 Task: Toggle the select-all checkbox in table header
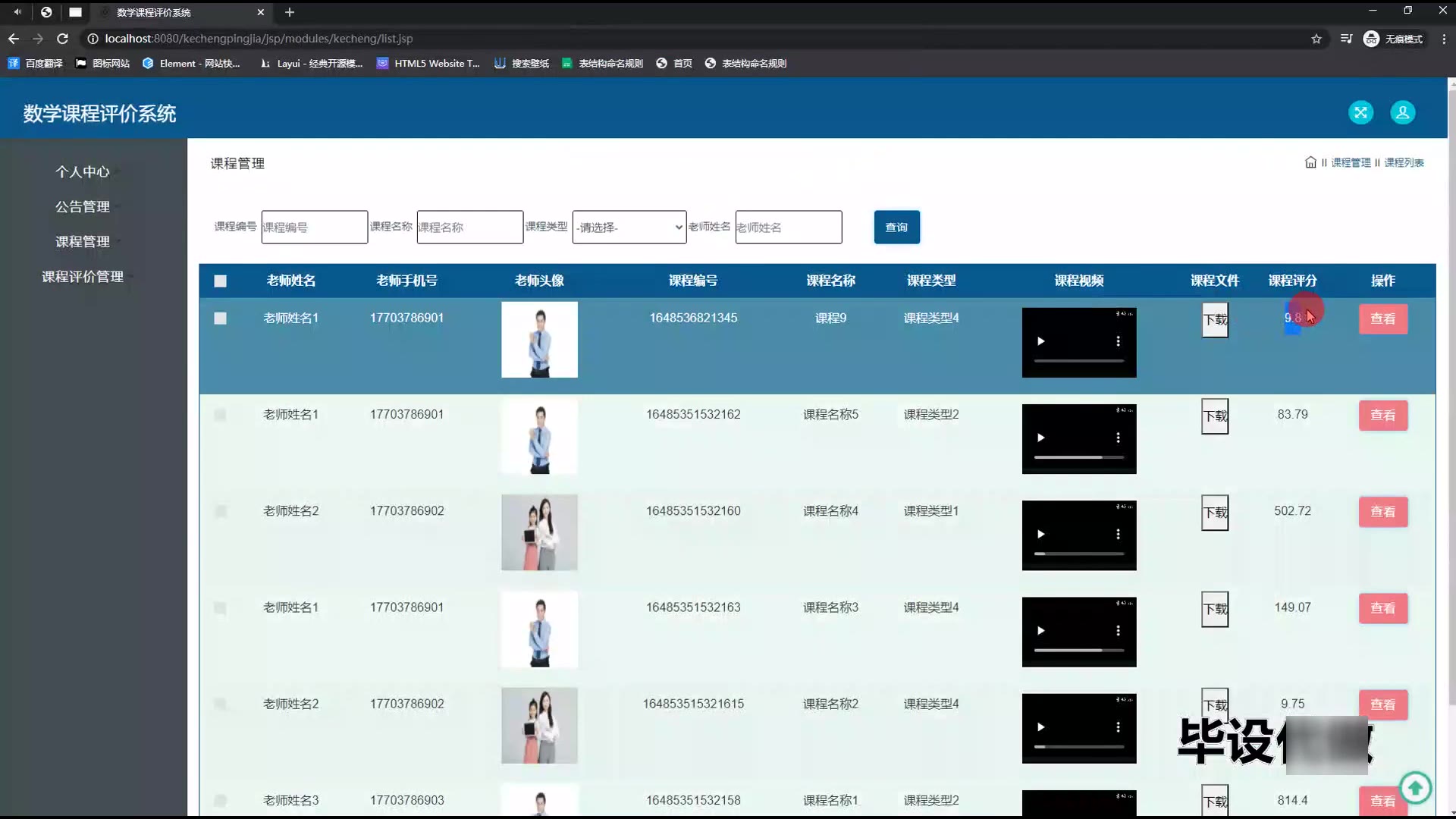[221, 281]
